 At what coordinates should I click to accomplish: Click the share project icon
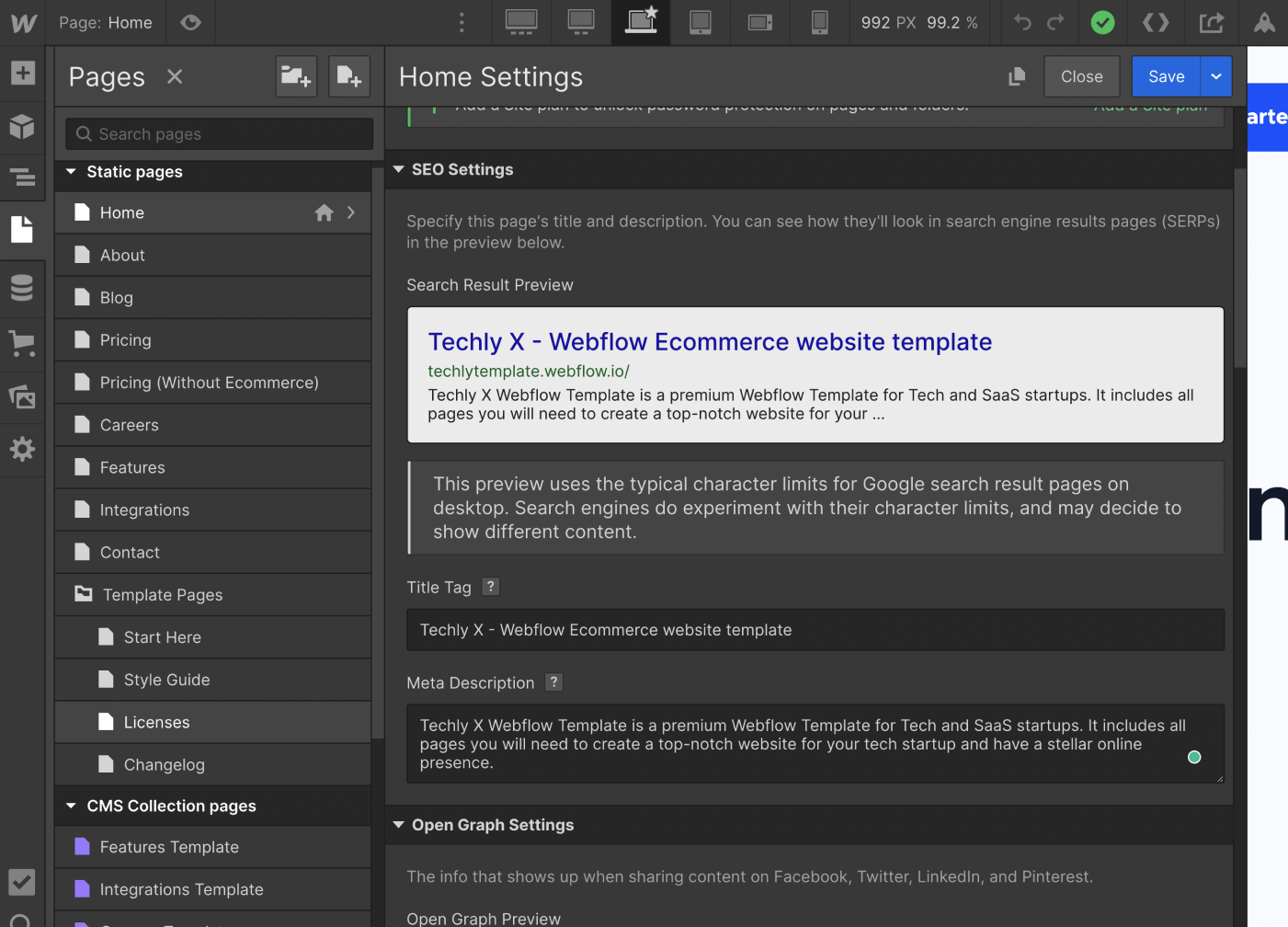click(x=1212, y=23)
